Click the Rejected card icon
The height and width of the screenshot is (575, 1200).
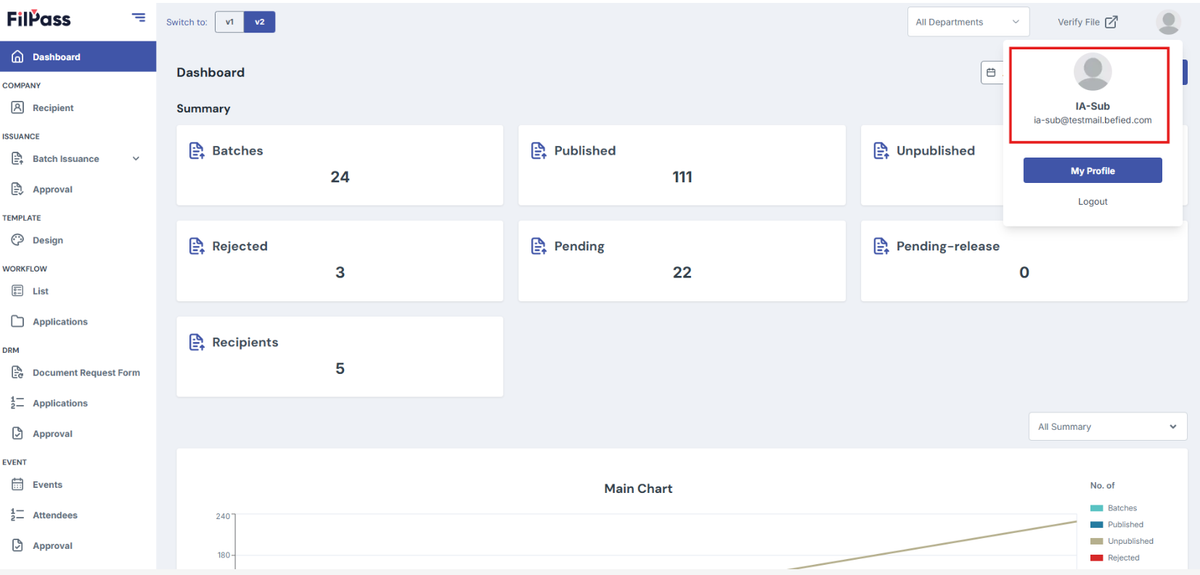click(x=197, y=246)
